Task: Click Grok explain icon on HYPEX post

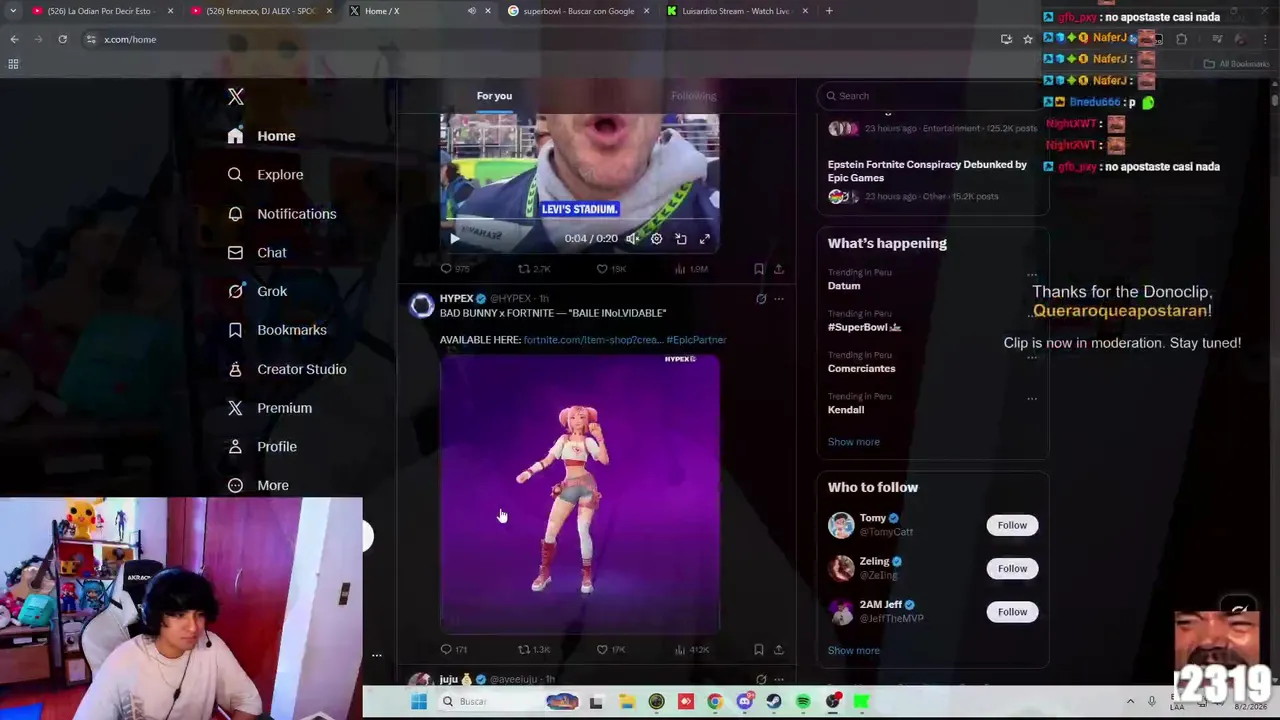Action: coord(761,298)
